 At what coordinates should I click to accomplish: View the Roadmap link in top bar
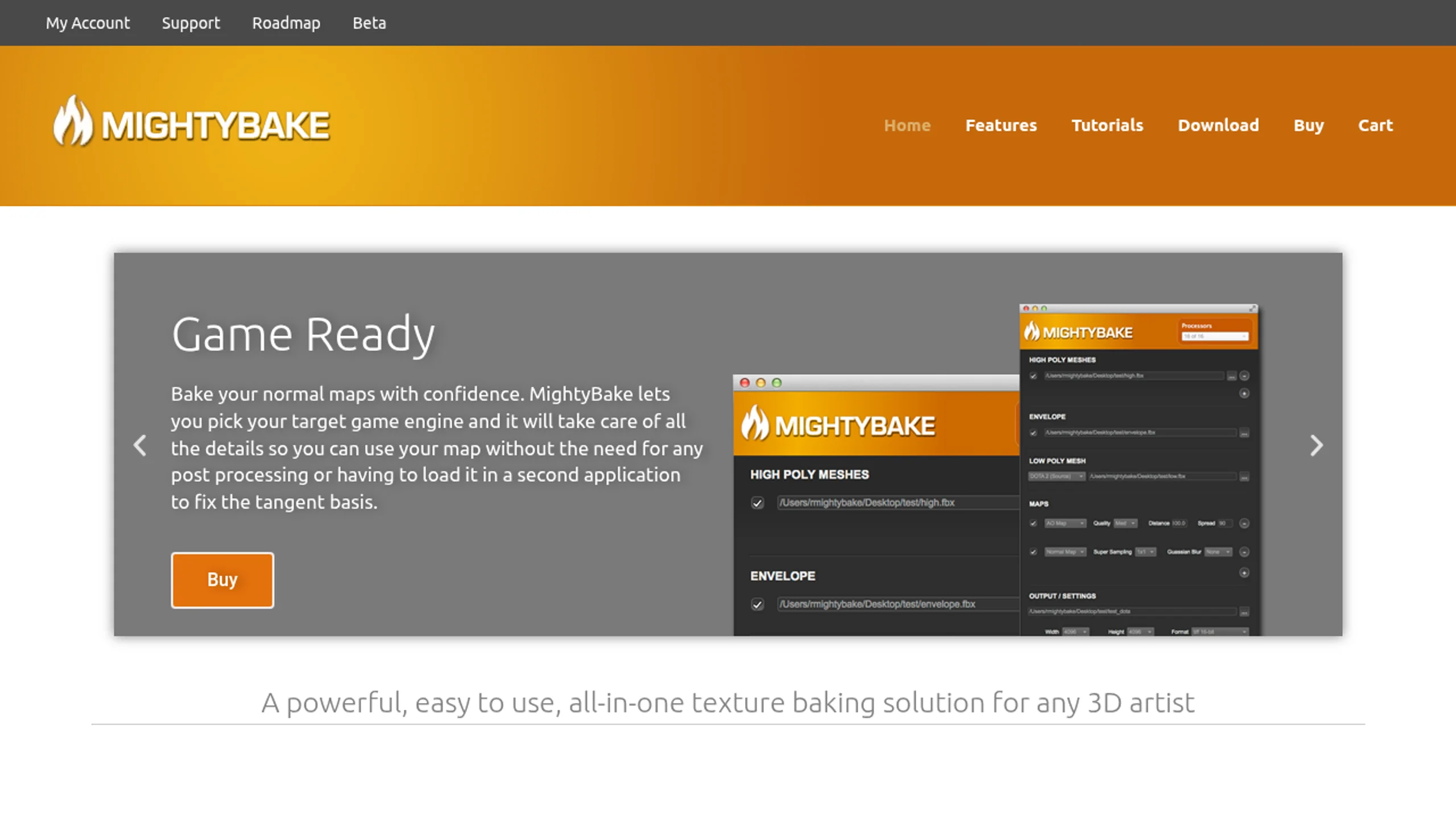tap(286, 23)
